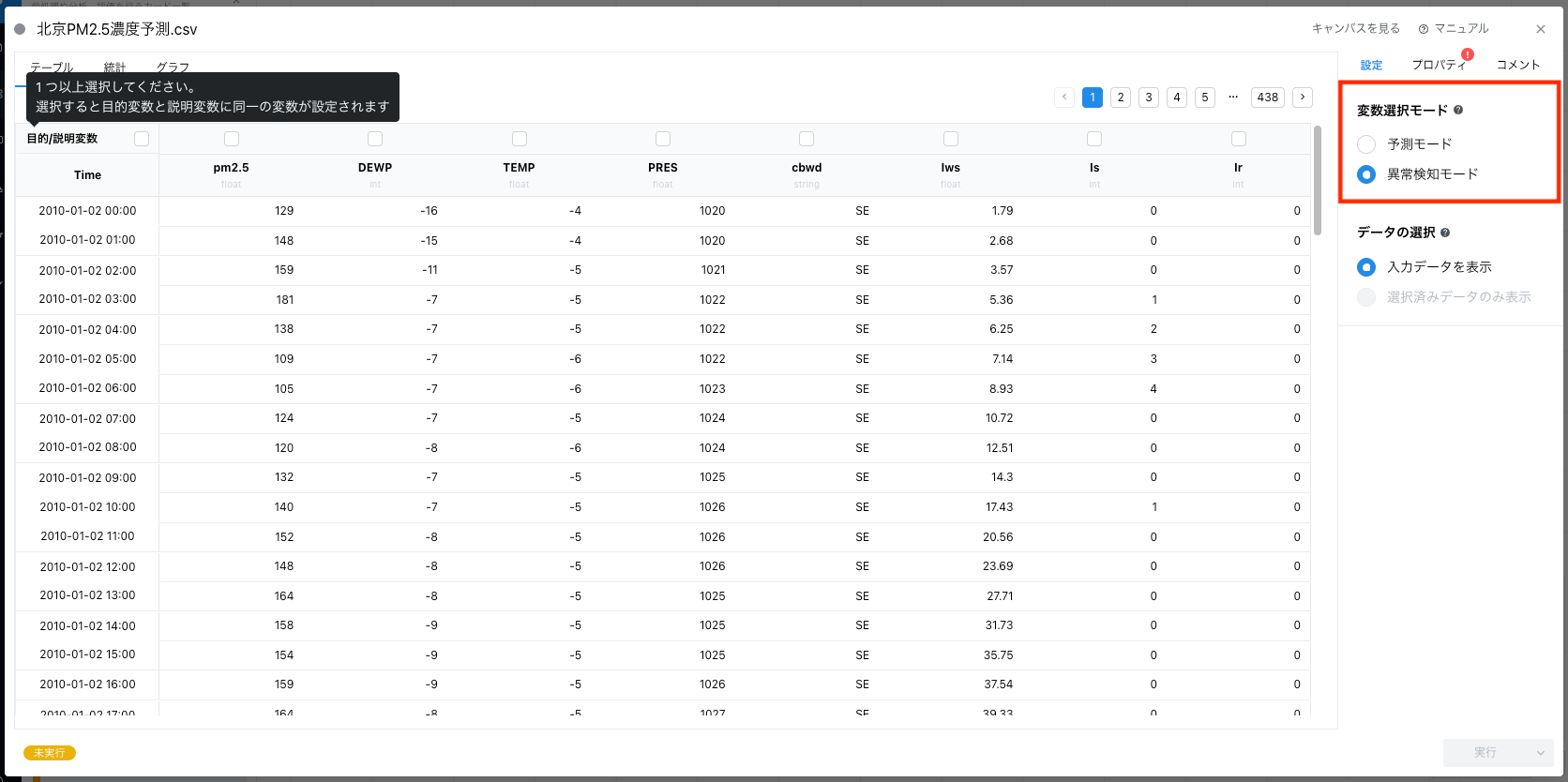Viewport: 1568px width, 782px height.
Task: Open マニュアル link
Action: tap(1461, 29)
